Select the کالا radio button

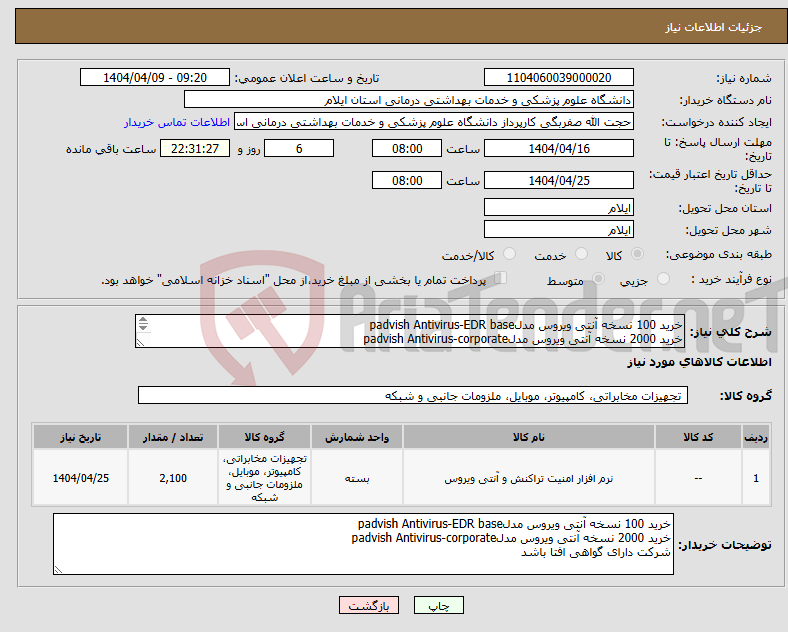[637, 254]
